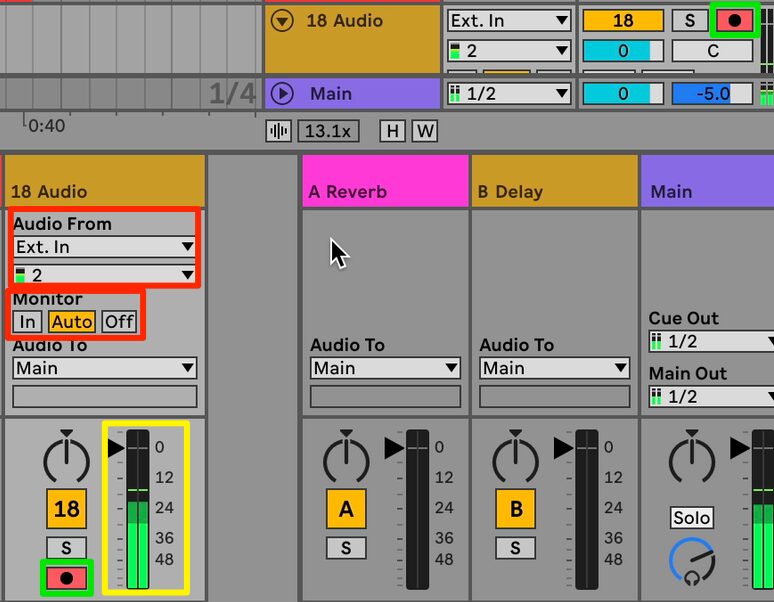
Task: Click the A Reverb pan knob
Action: click(346, 457)
